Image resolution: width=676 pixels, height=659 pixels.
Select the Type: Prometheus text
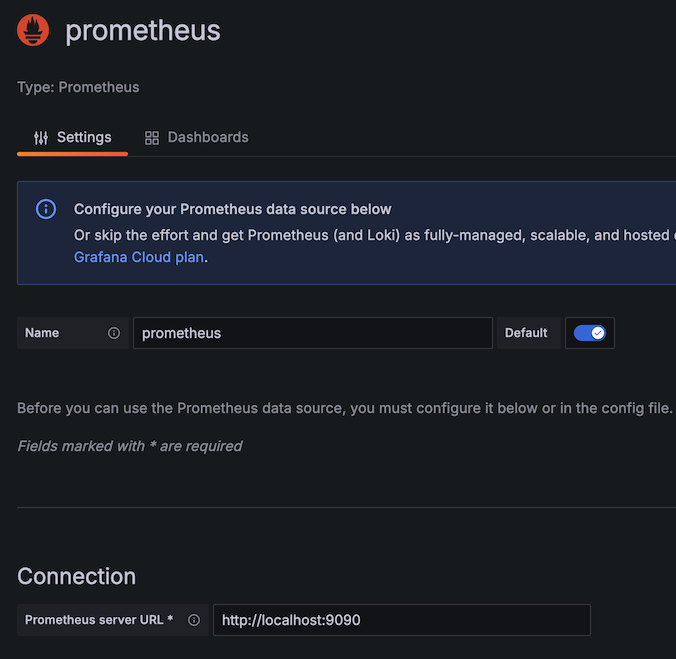(78, 87)
